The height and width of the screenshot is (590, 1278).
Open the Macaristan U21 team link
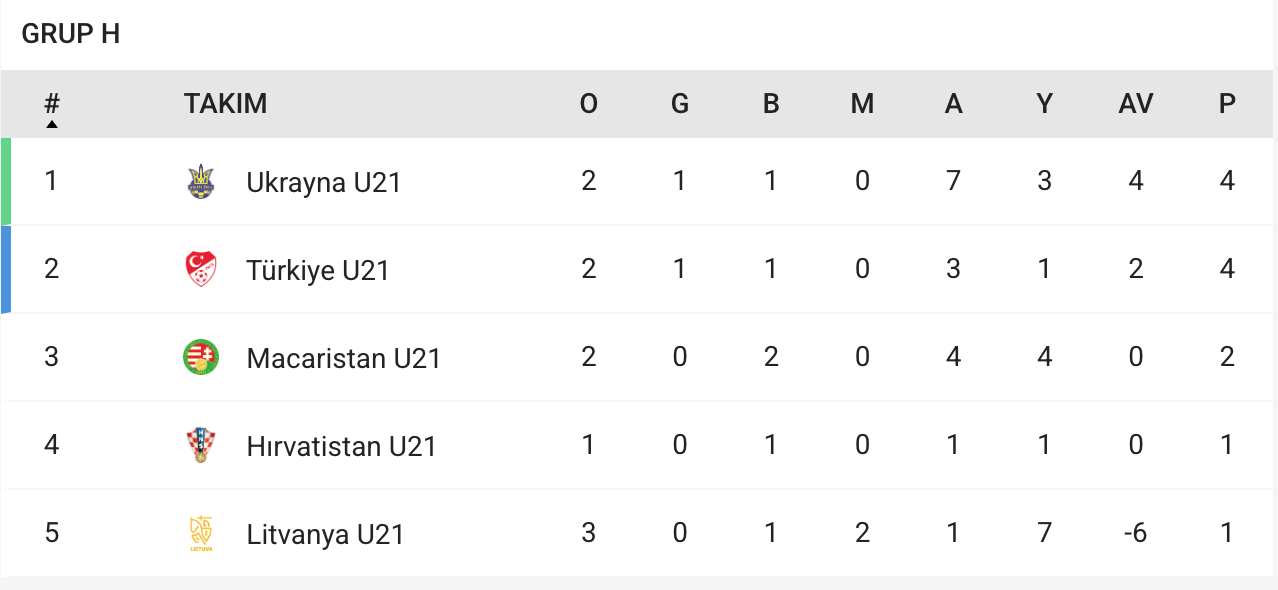coord(343,359)
